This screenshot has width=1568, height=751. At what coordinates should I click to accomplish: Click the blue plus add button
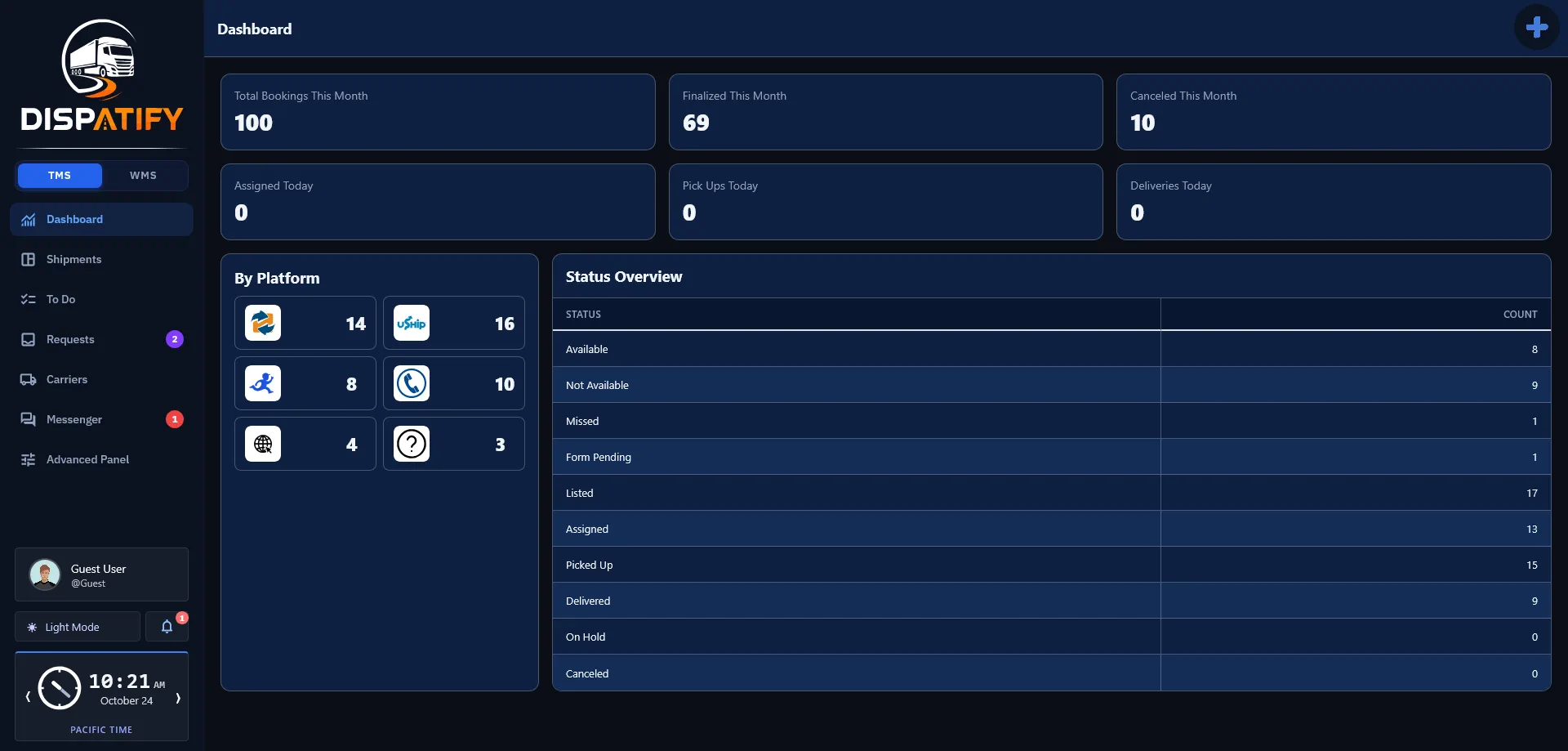coord(1536,27)
